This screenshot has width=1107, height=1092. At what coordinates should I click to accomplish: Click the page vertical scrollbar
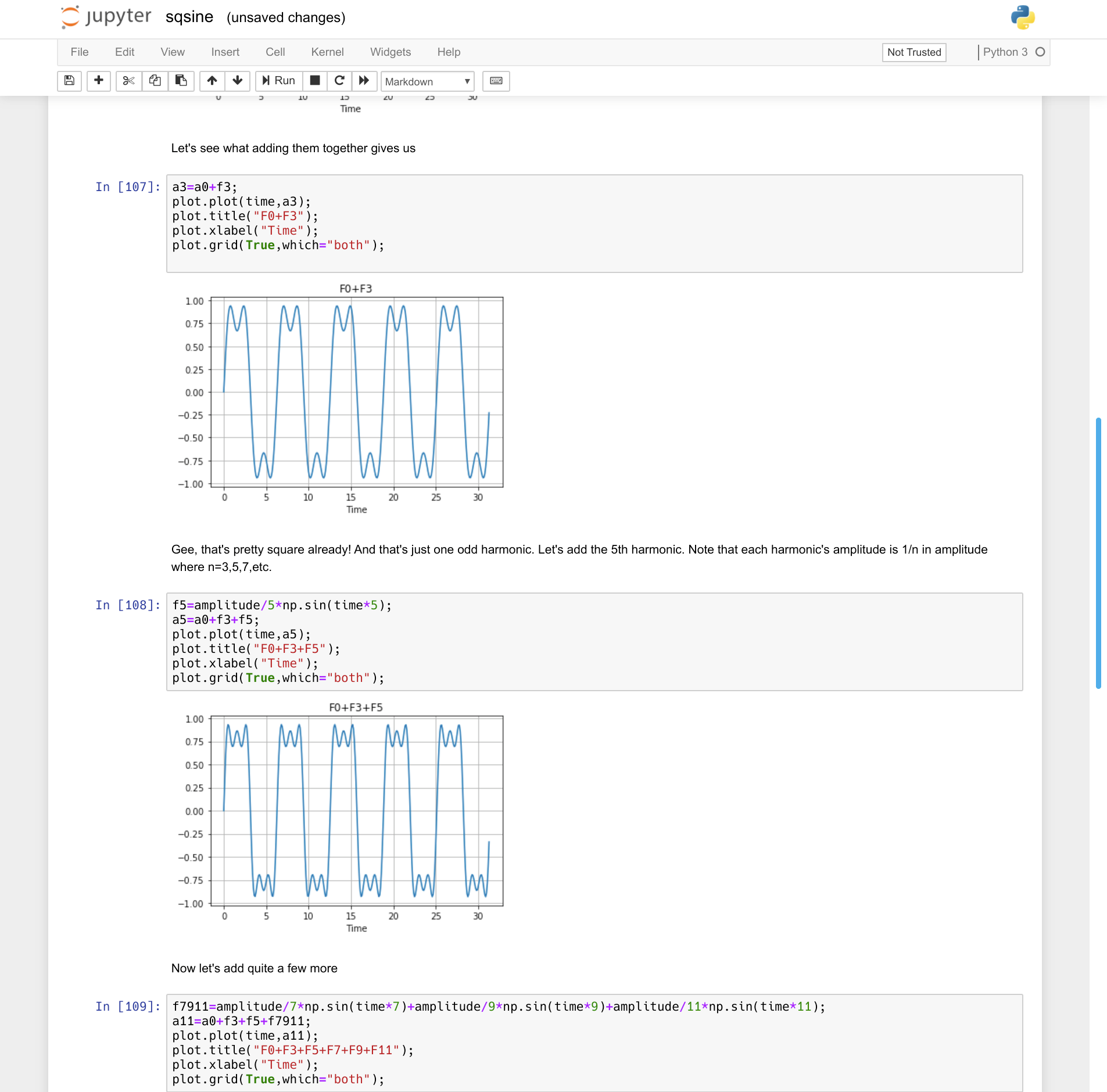pos(1098,552)
